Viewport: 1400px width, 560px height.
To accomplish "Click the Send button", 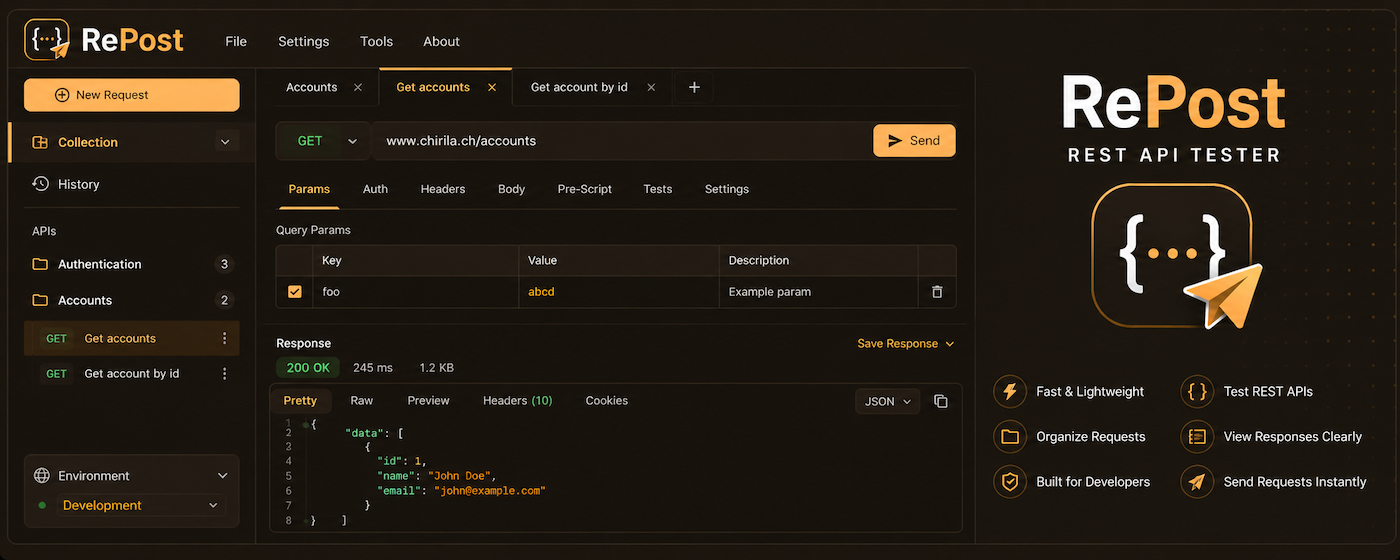I will 914,141.
